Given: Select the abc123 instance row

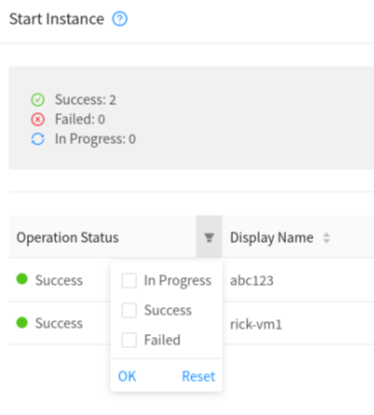Looking at the screenshot, I should point(191,280).
